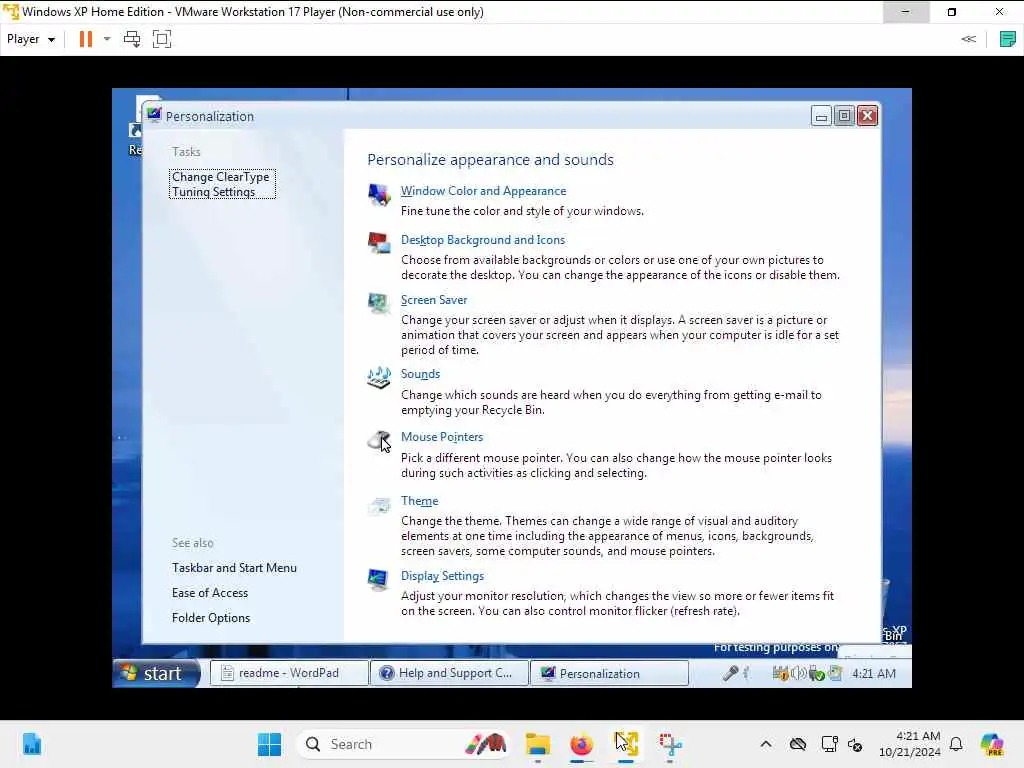
Task: Click the Sounds musical notes icon
Action: point(379,377)
